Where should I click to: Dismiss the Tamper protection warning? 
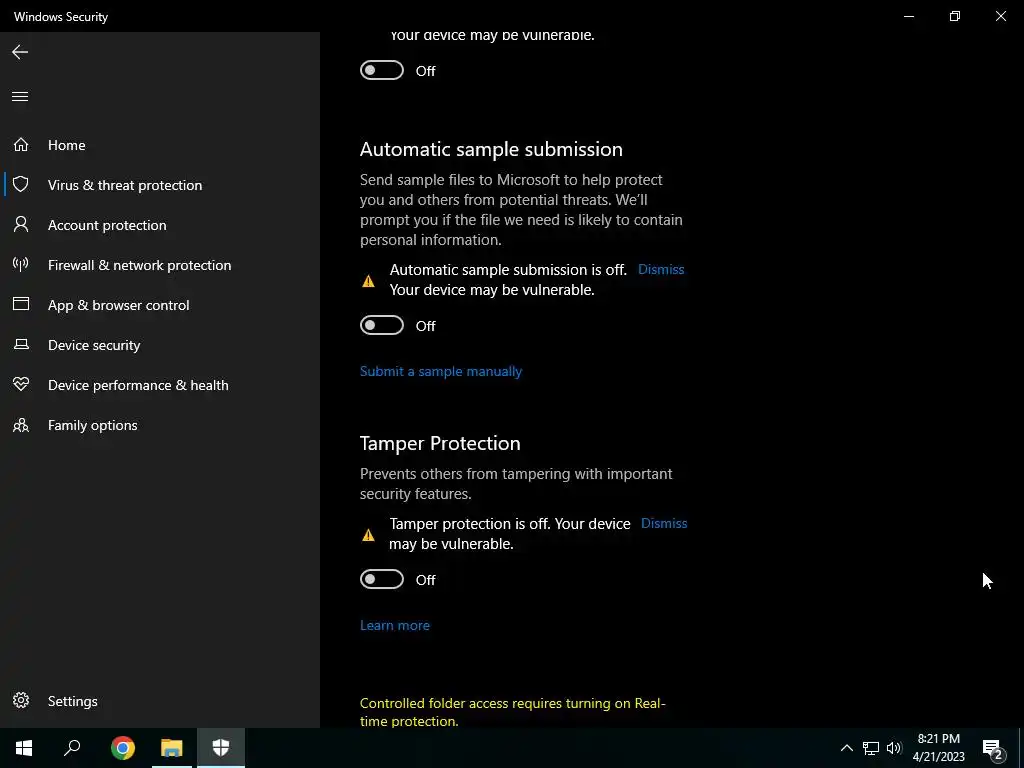664,523
